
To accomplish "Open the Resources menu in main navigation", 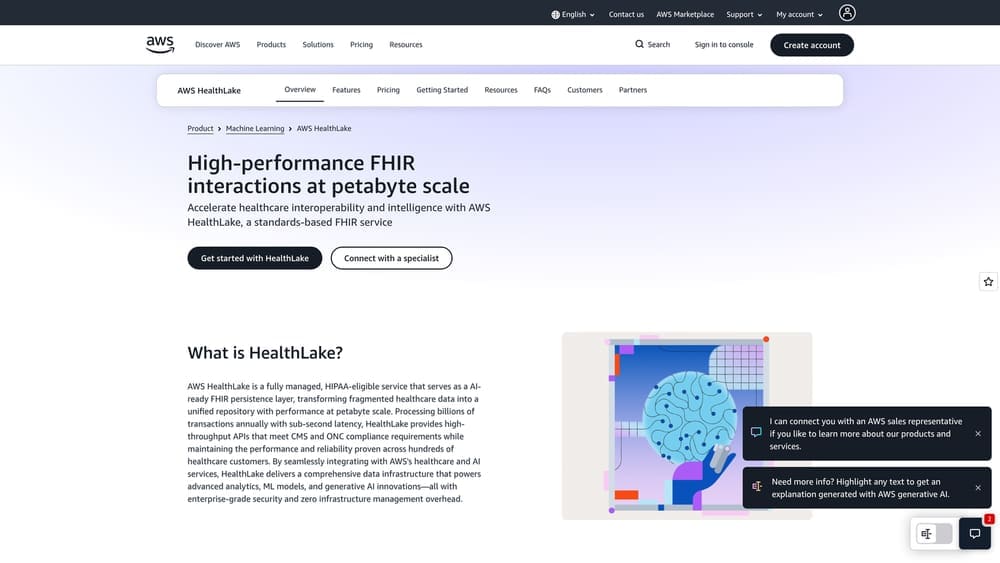I will (406, 45).
